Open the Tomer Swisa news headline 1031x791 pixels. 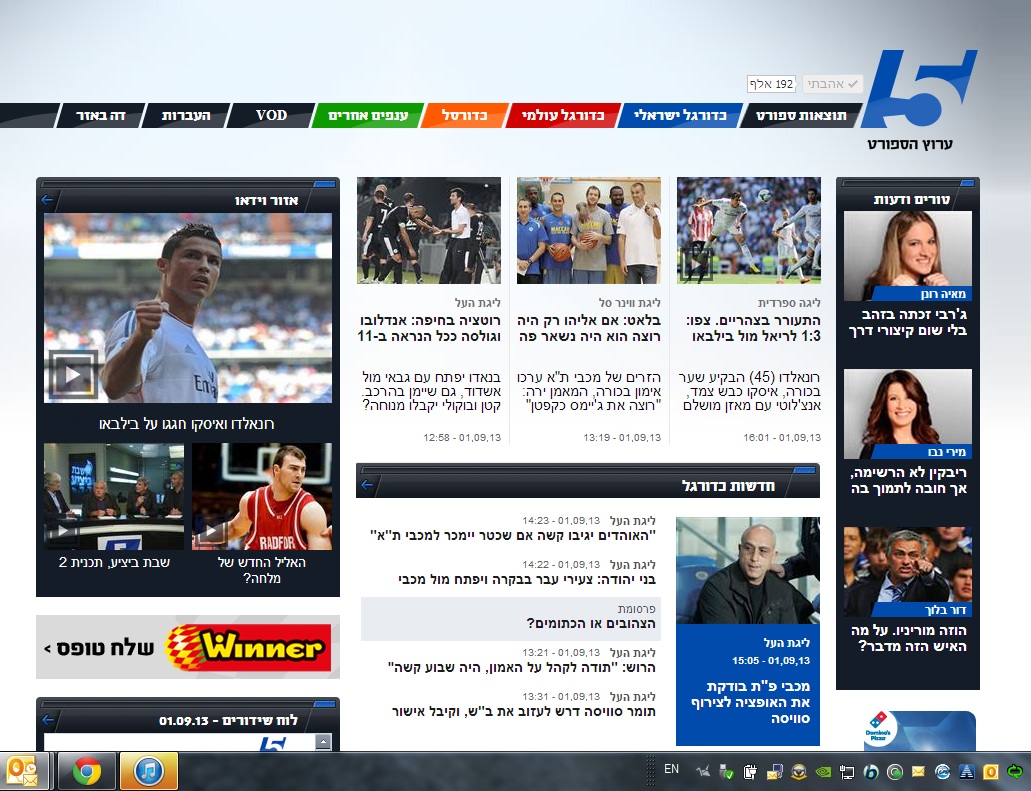click(x=495, y=712)
